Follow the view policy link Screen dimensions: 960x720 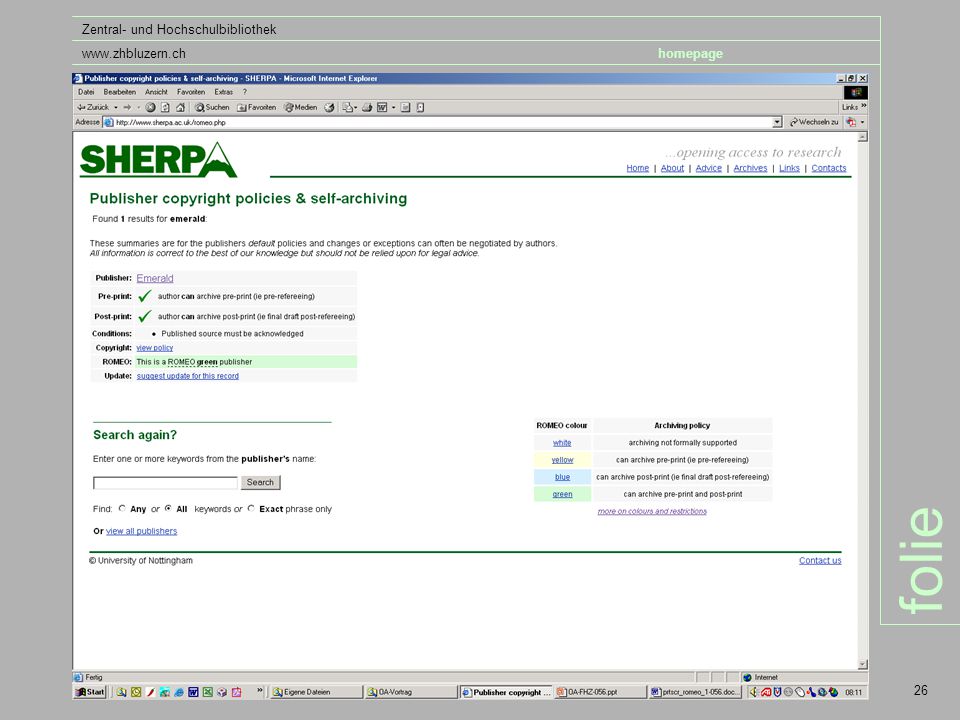click(x=154, y=348)
